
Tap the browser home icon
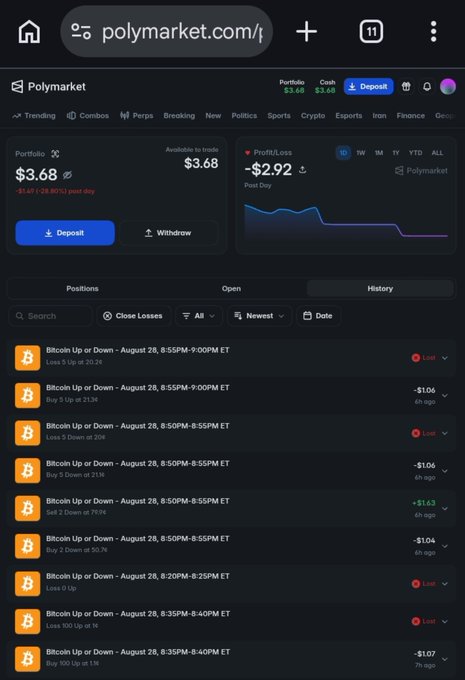[x=29, y=32]
